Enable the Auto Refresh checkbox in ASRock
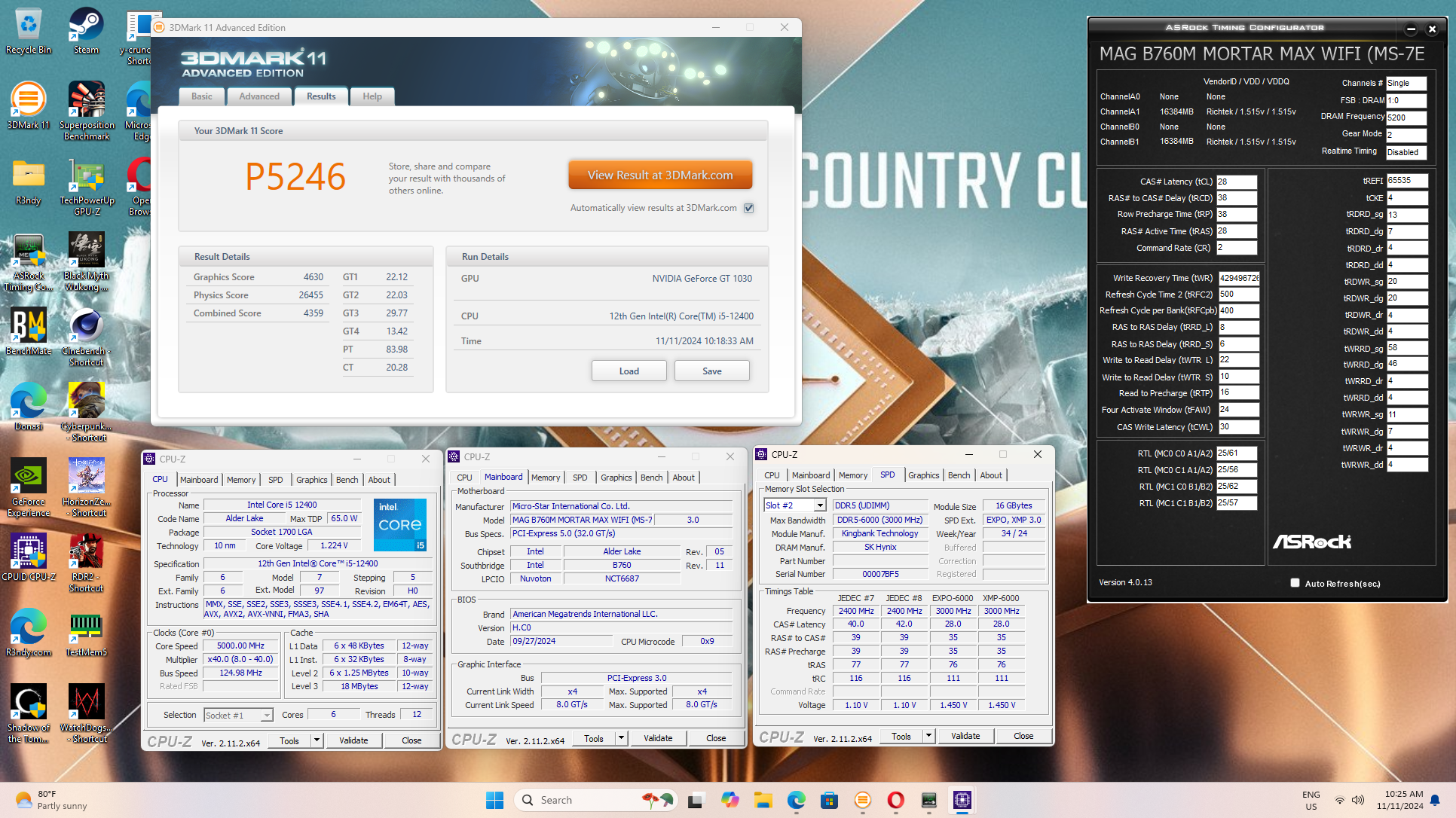 [1295, 583]
